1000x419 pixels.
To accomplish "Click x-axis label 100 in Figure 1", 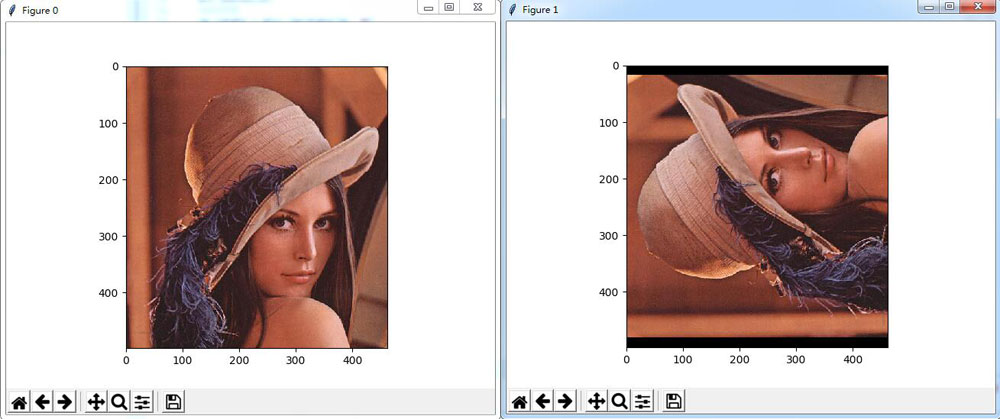I will pyautogui.click(x=684, y=360).
